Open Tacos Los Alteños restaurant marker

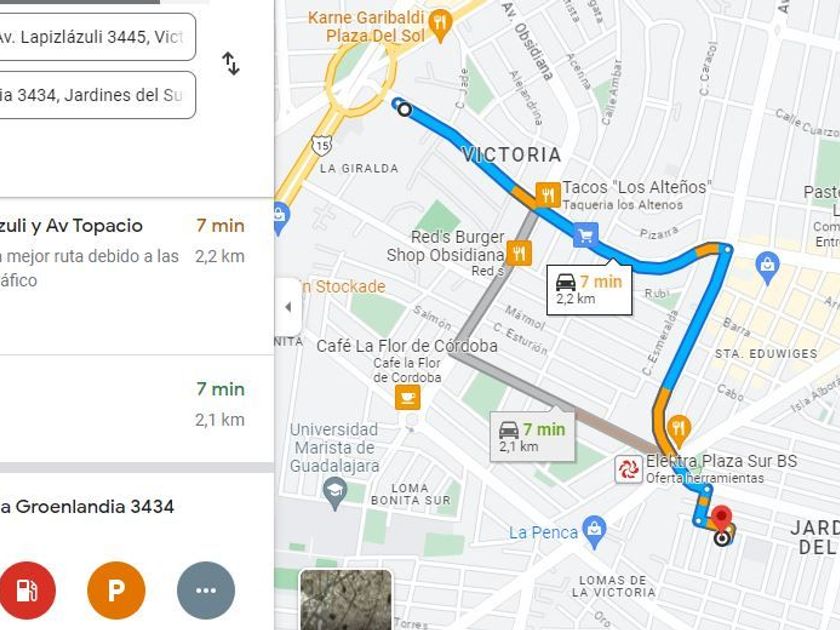pyautogui.click(x=548, y=195)
